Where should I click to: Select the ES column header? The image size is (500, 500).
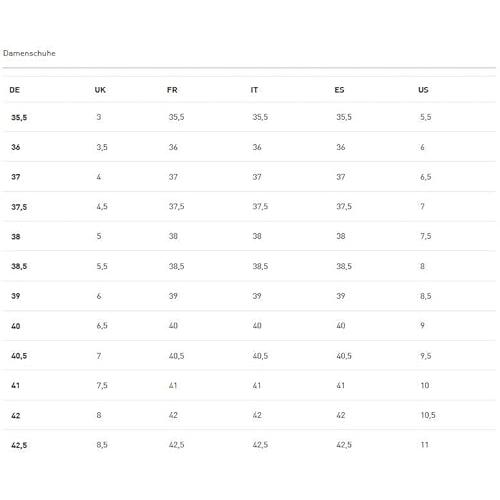click(340, 90)
